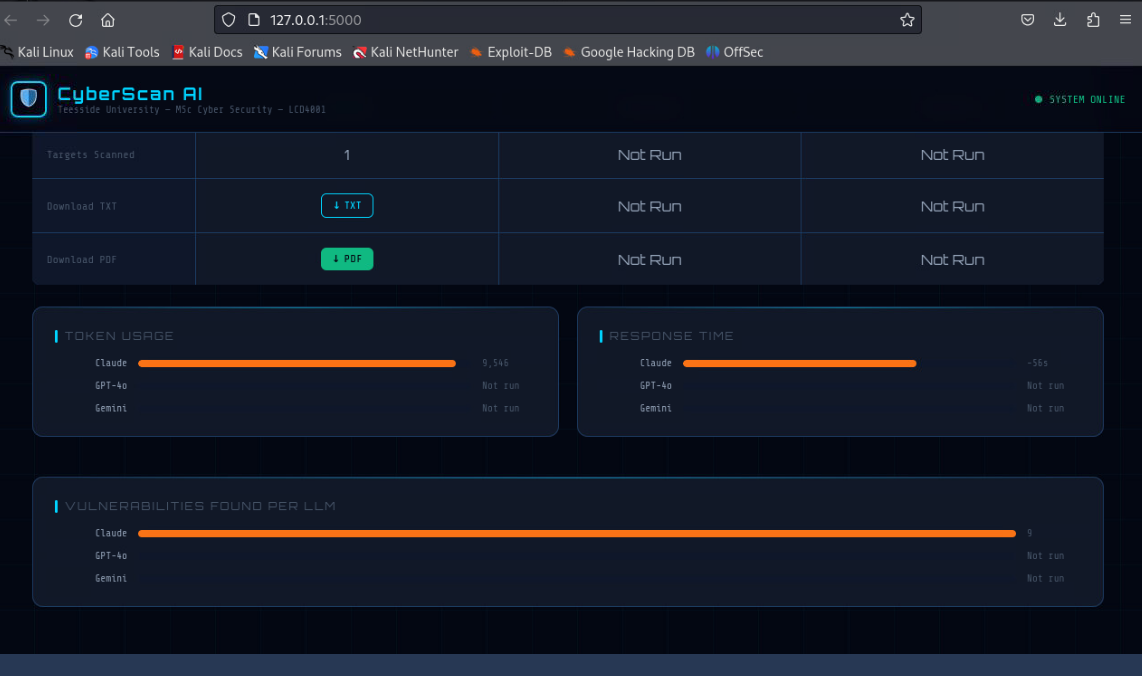The width and height of the screenshot is (1142, 676).
Task: Open the downloads panel
Action: click(x=1060, y=20)
